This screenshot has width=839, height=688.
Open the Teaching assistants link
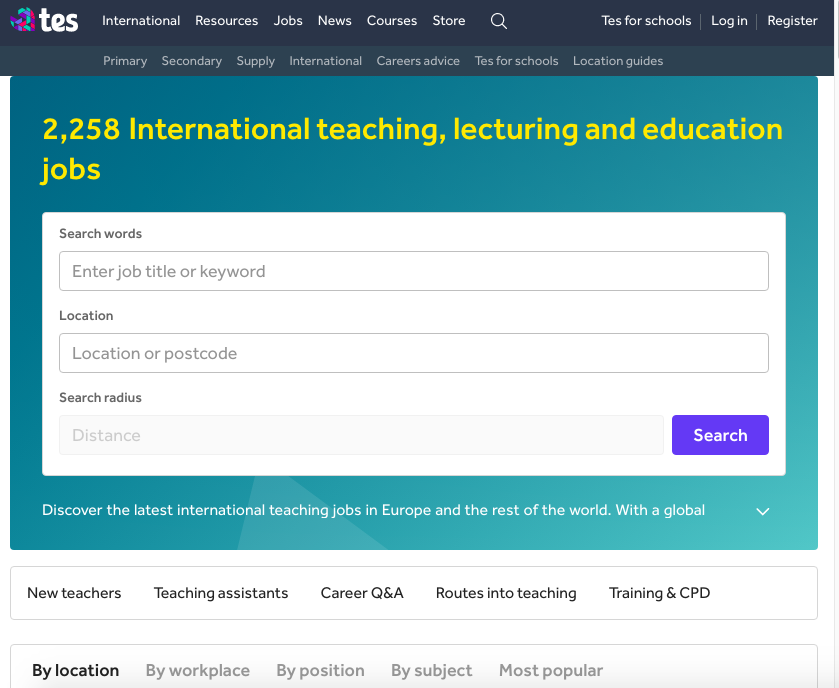[x=221, y=593]
